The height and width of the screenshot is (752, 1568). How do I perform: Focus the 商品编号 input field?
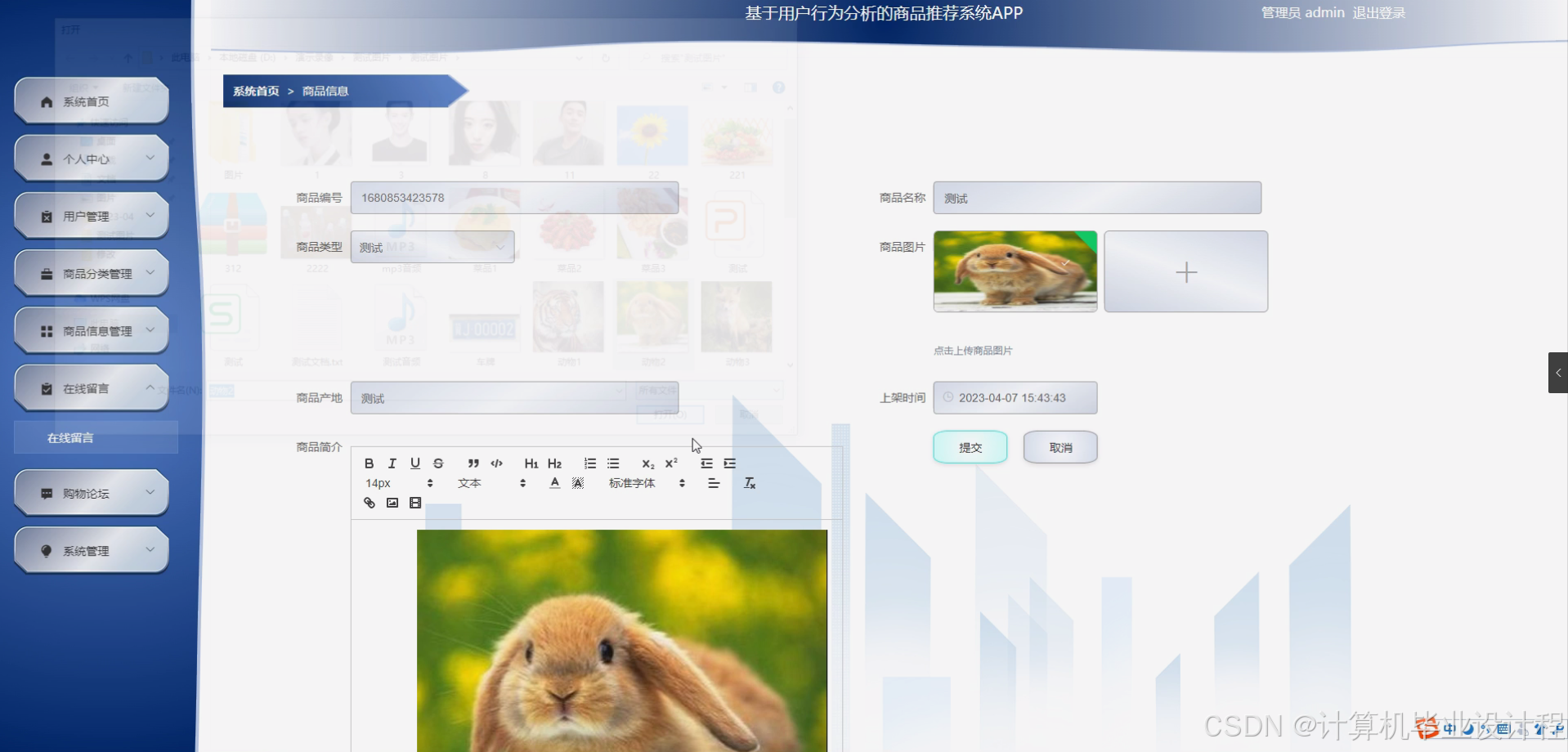click(514, 198)
